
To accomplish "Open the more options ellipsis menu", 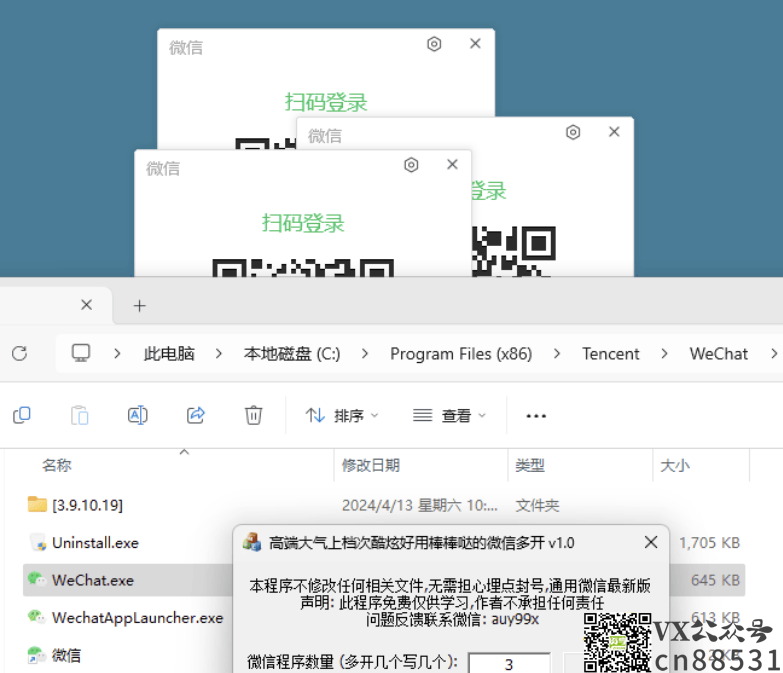I will (x=536, y=416).
